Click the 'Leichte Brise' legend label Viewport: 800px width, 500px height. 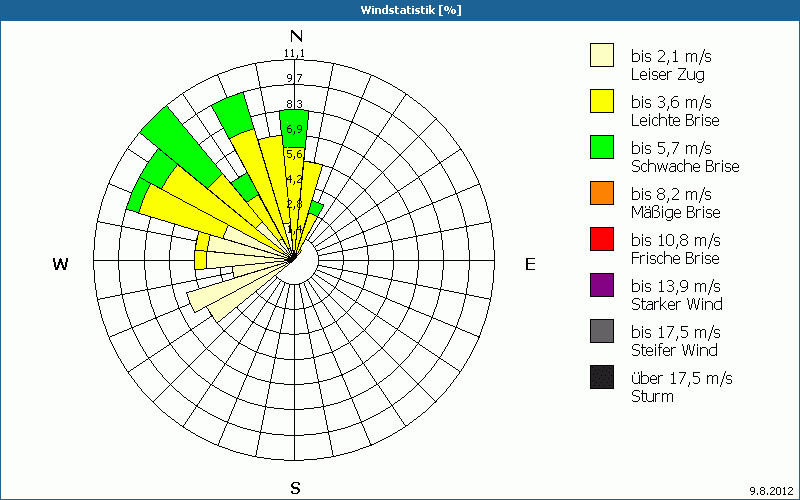point(675,120)
